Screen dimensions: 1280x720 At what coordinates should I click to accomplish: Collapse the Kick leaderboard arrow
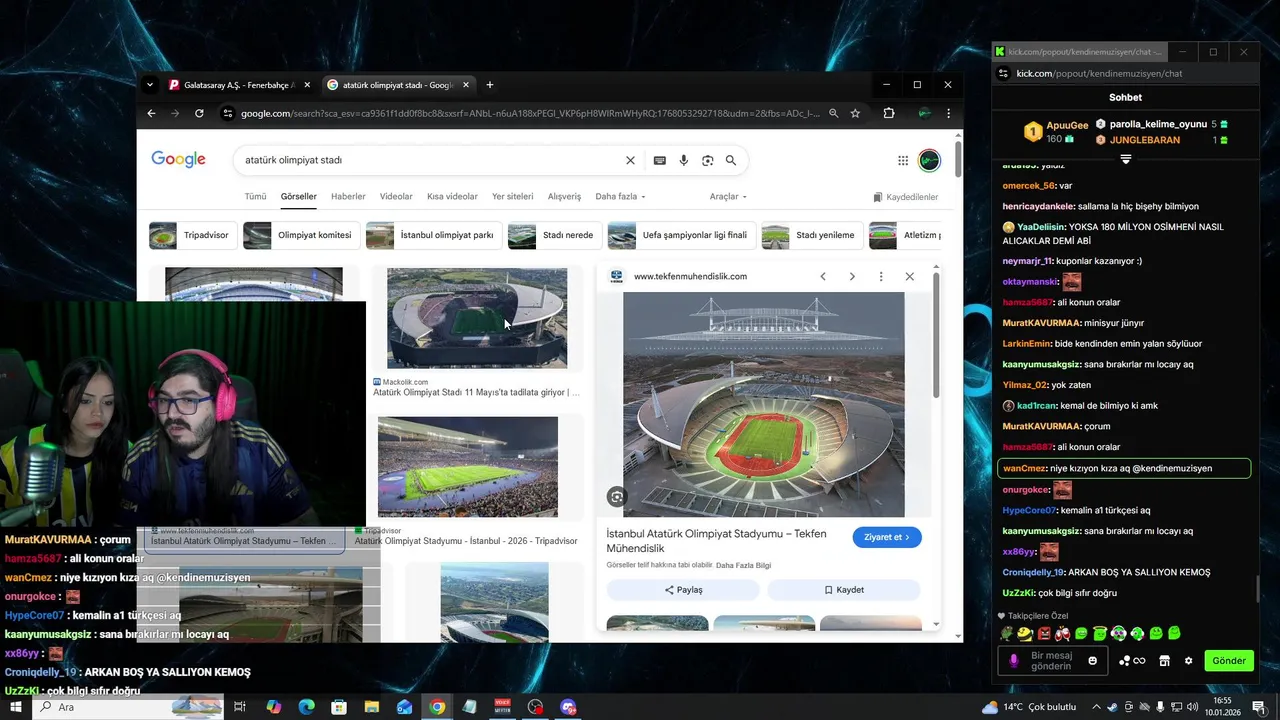click(x=1126, y=159)
